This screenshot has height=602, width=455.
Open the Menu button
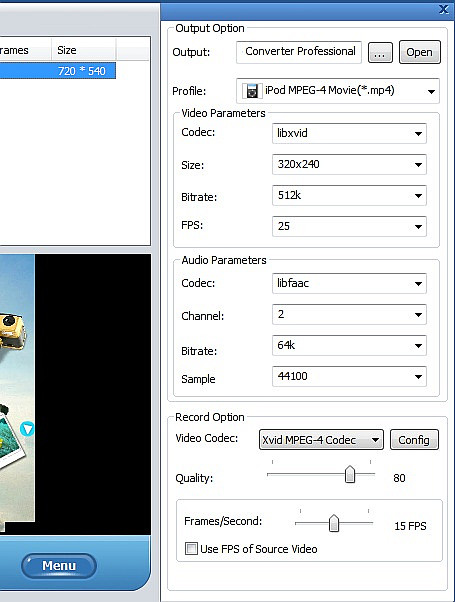(x=59, y=566)
